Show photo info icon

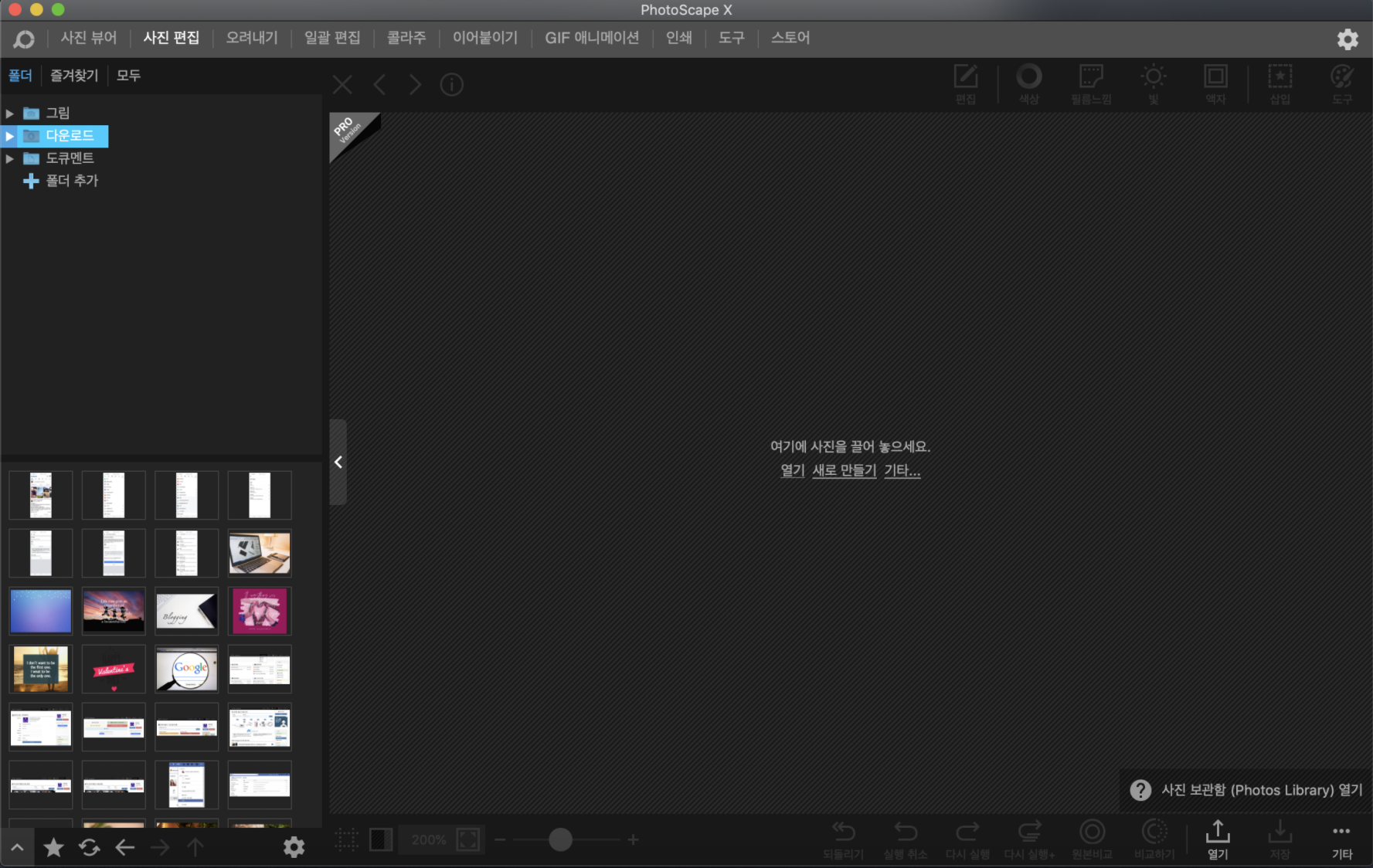[x=451, y=84]
